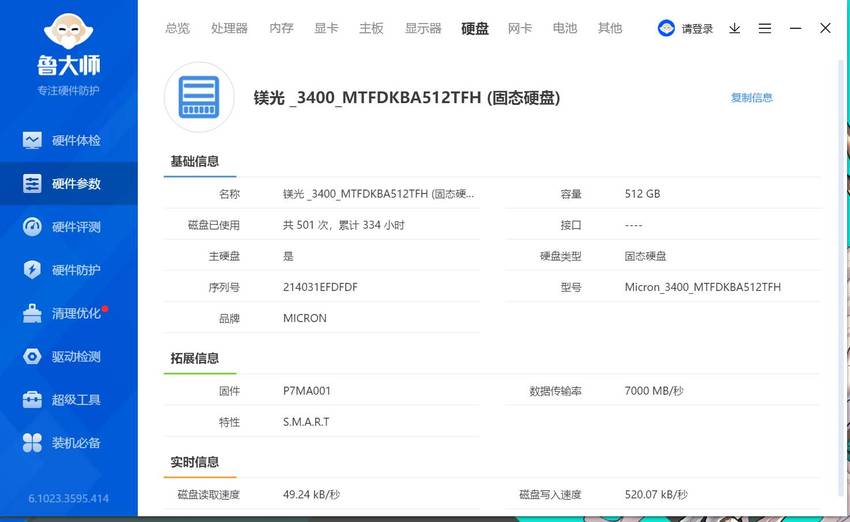Open the hamburger main menu icon
Viewport: 850px width, 522px height.
coord(765,28)
